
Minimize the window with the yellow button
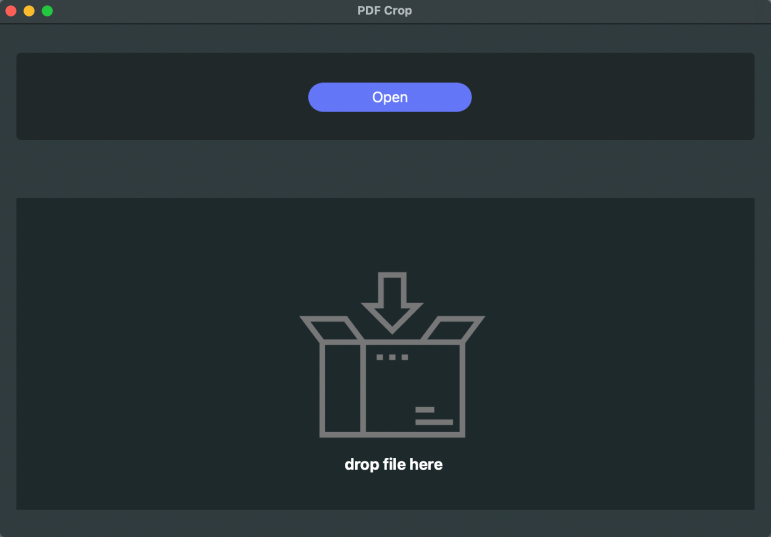(29, 11)
